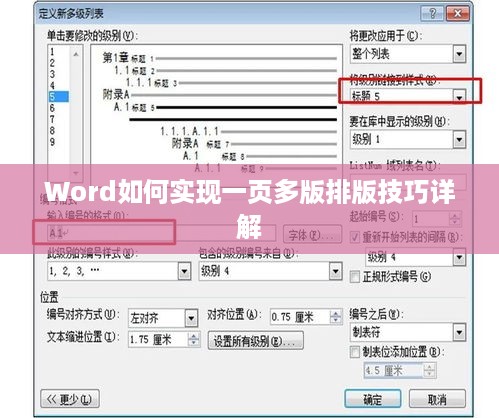Select level 6 in the level list
499x418 pixels.
(x=52, y=108)
